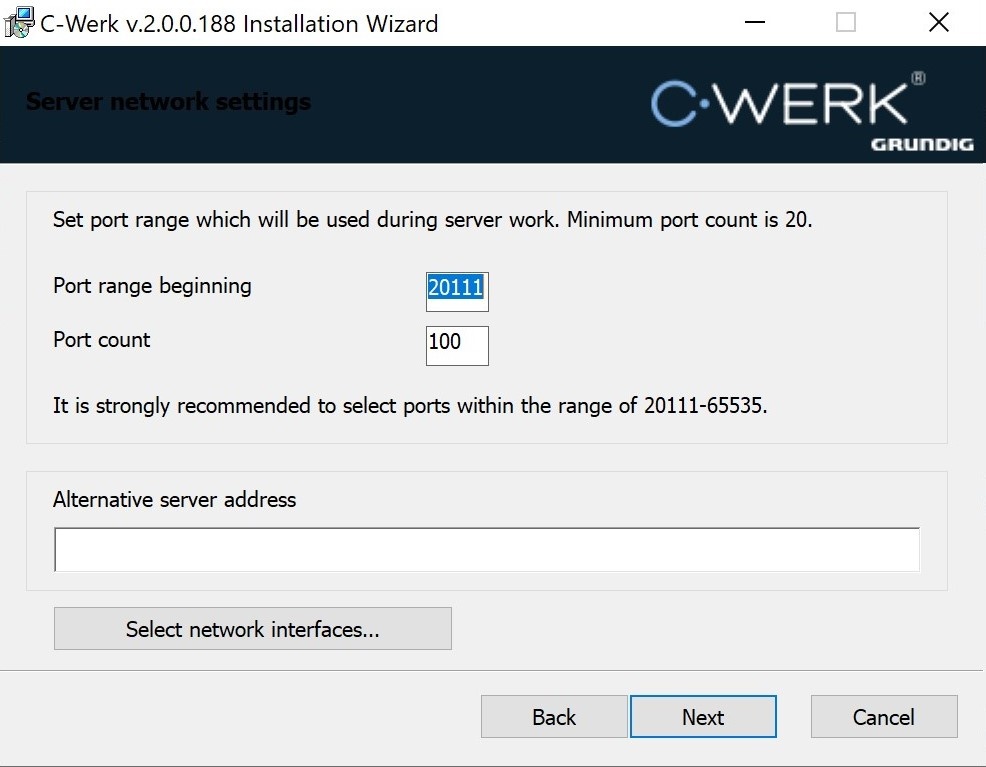The height and width of the screenshot is (767, 986).
Task: Go Back to the previous wizard step
Action: pos(554,717)
